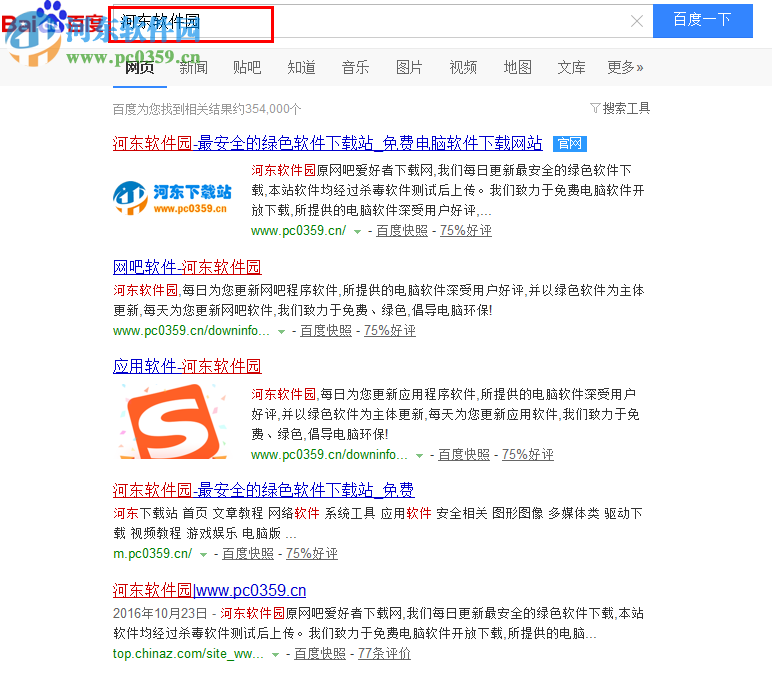Open the m.pc0359.cn/ URL link
The image size is (772, 678).
point(153,553)
